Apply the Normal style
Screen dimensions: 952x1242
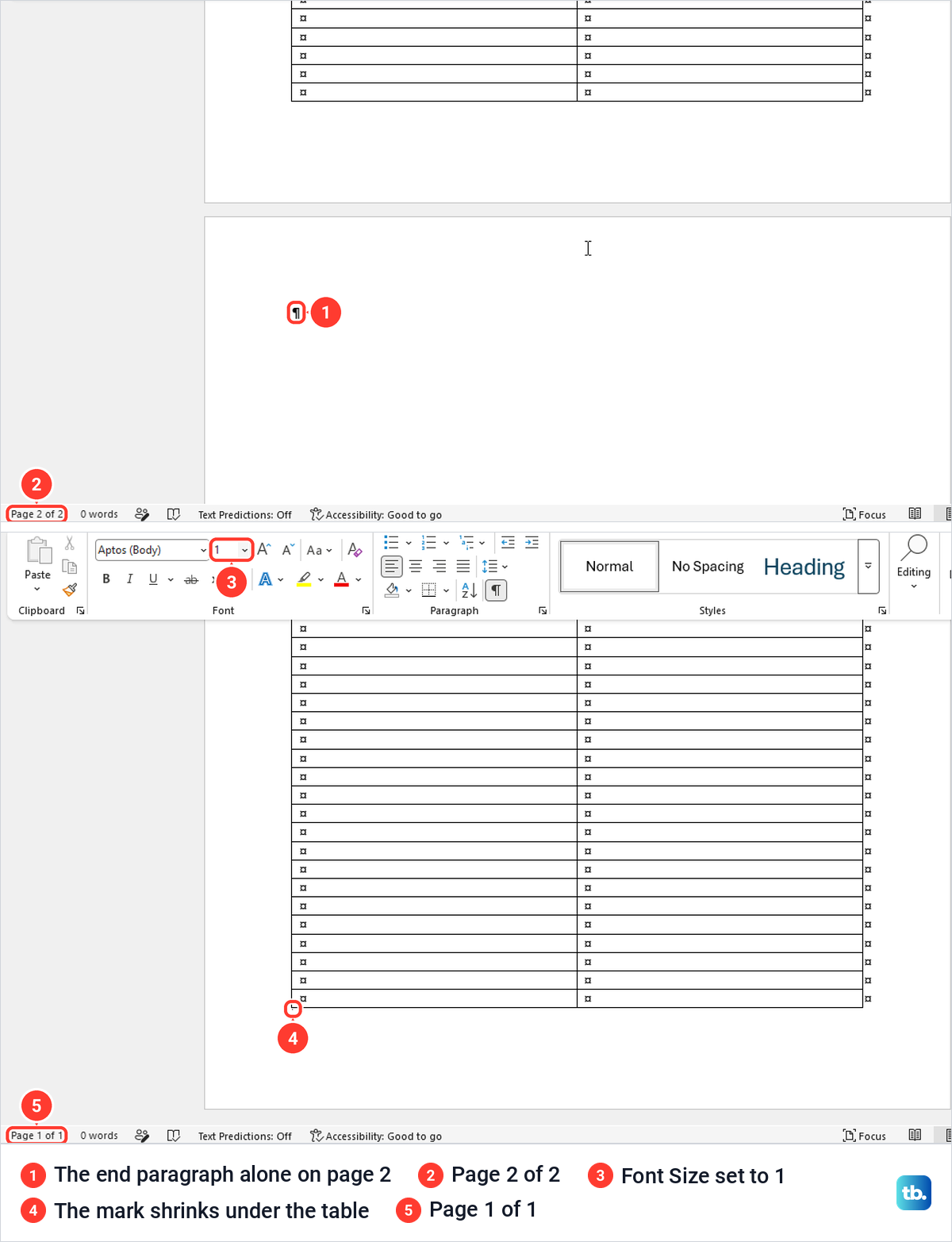[609, 567]
